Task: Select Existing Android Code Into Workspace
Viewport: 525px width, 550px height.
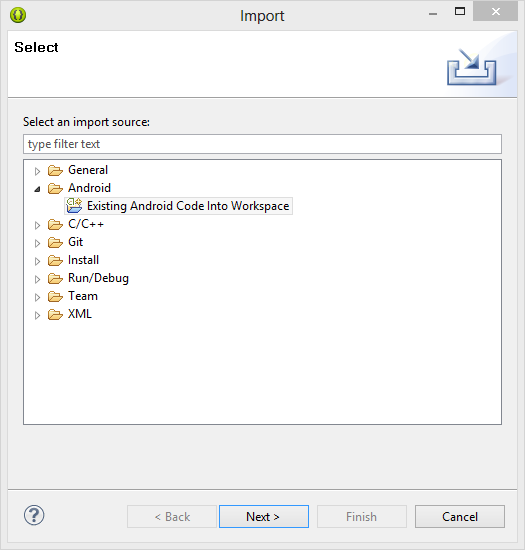Action: [x=188, y=206]
